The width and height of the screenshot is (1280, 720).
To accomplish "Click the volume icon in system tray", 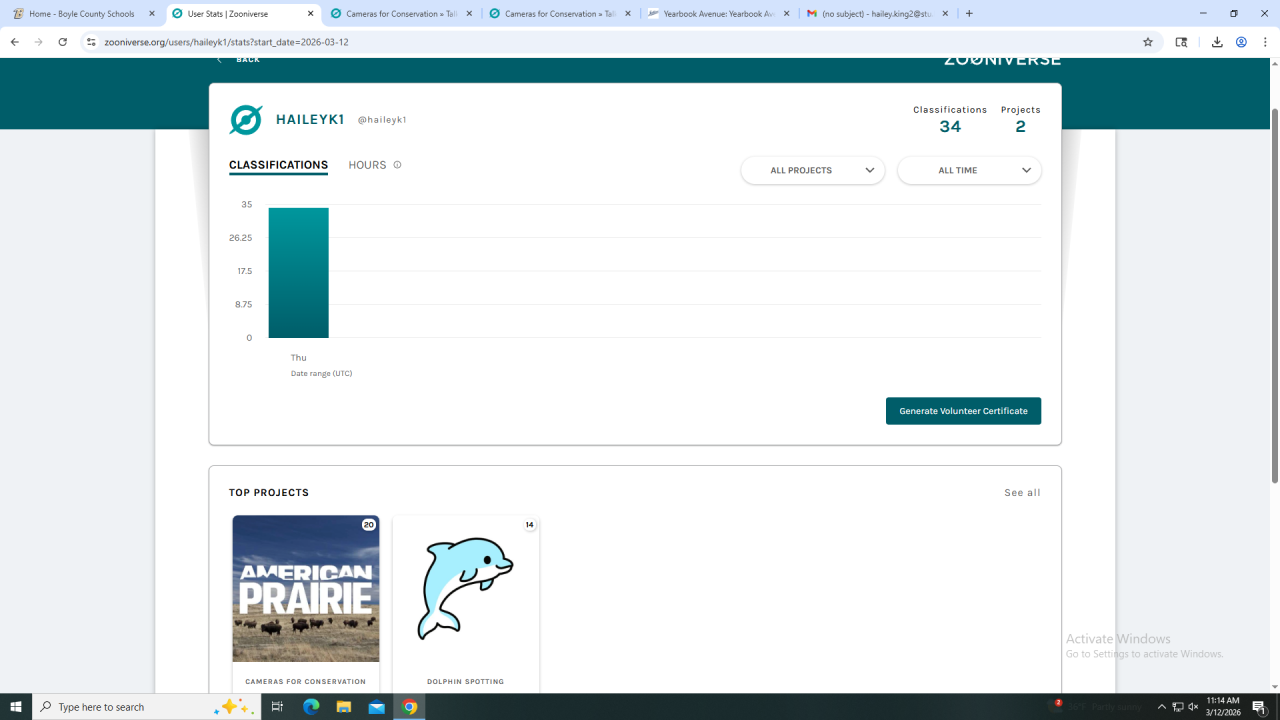I will (x=1194, y=707).
